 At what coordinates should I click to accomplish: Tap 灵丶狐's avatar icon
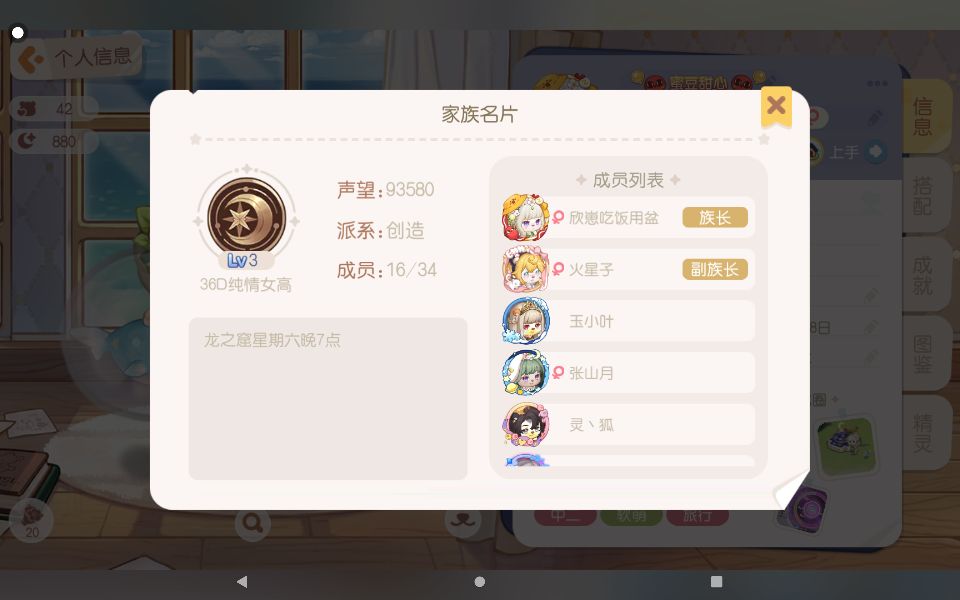point(525,424)
